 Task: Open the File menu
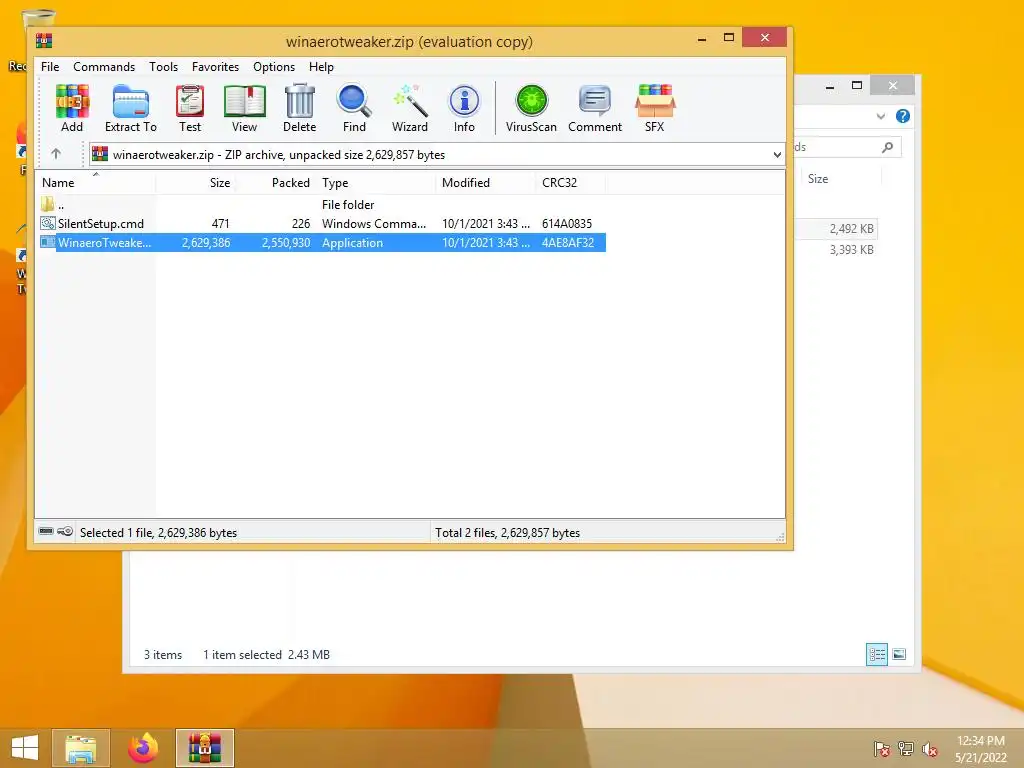(x=50, y=67)
